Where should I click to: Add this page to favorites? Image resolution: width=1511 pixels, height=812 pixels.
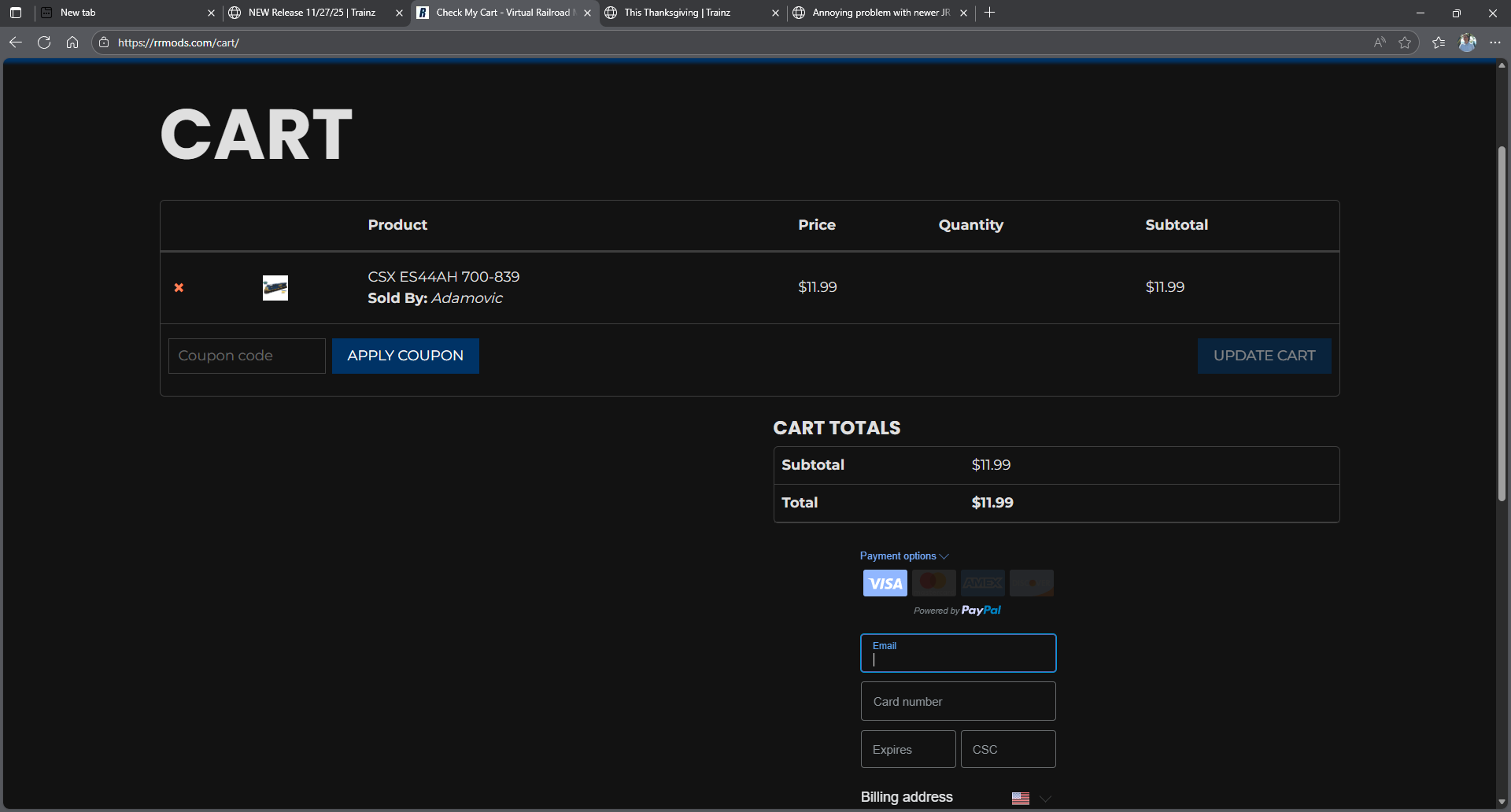[x=1405, y=42]
